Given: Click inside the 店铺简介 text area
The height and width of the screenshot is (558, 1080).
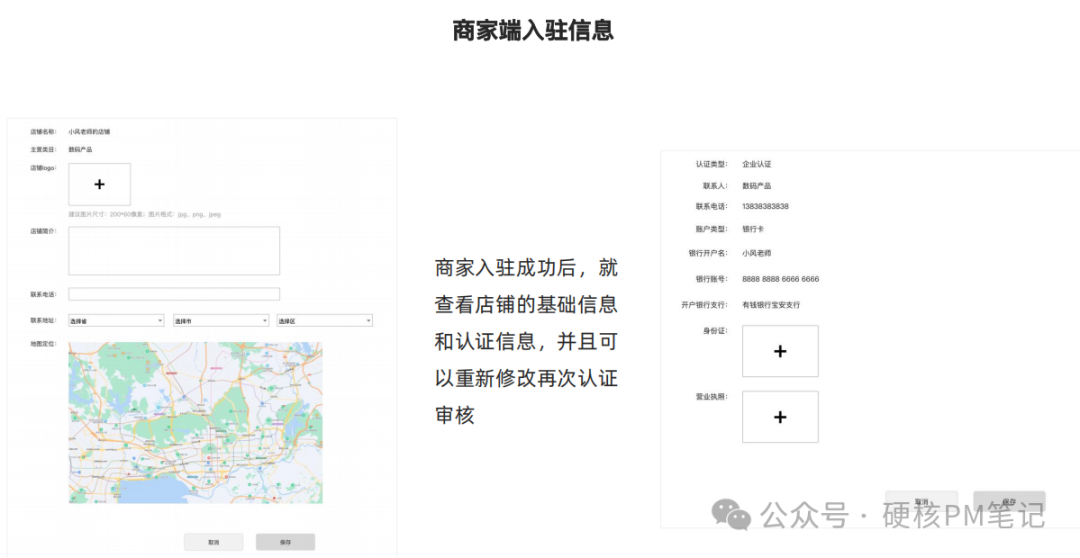Looking at the screenshot, I should (x=174, y=251).
